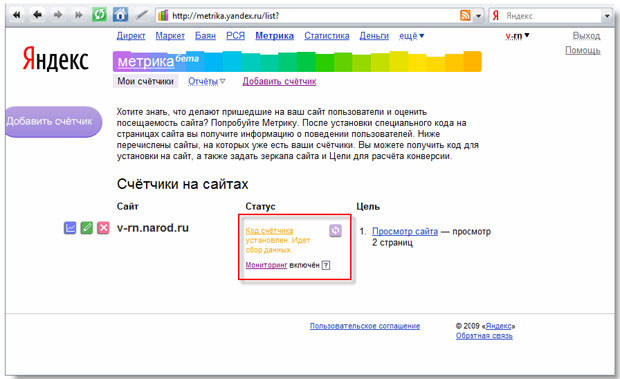Image resolution: width=620 pixels, height=379 pixels.
Task: Click the Сайт column header
Action: click(x=127, y=206)
